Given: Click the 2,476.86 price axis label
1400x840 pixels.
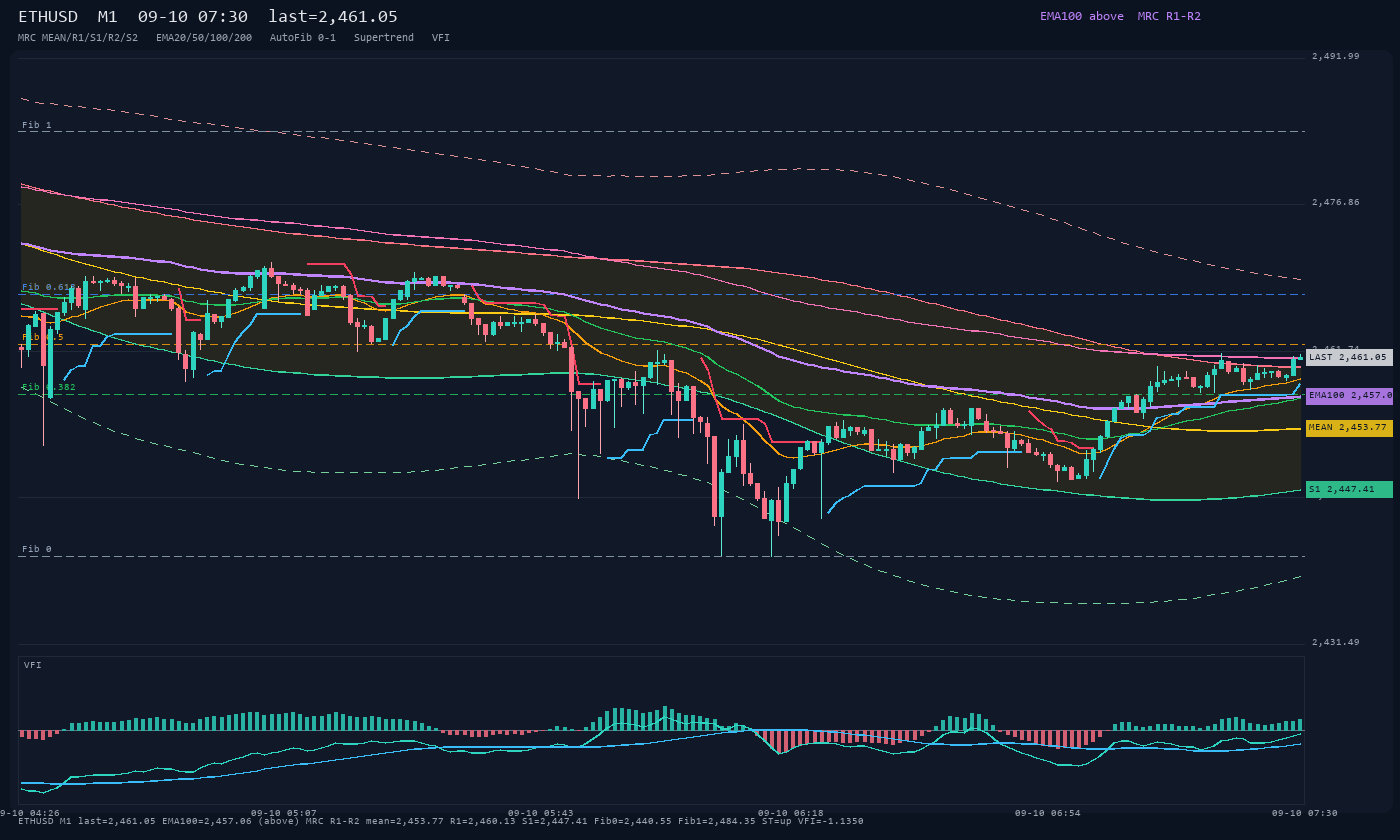Looking at the screenshot, I should coord(1335,202).
